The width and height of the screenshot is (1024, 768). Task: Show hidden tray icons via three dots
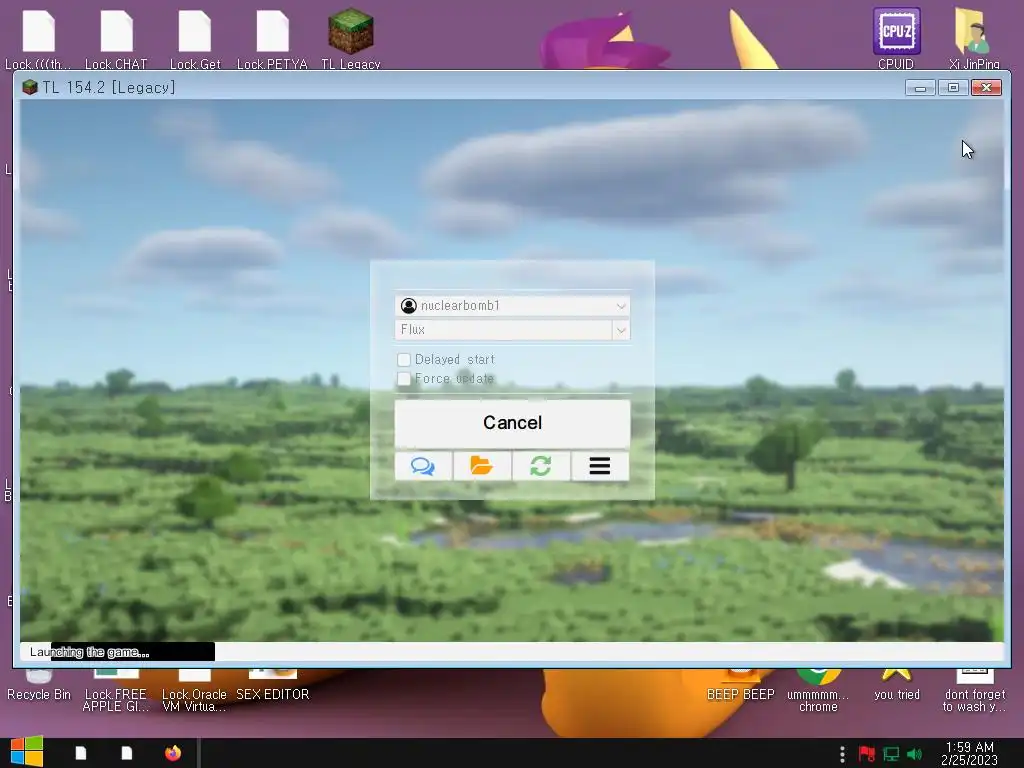(842, 754)
